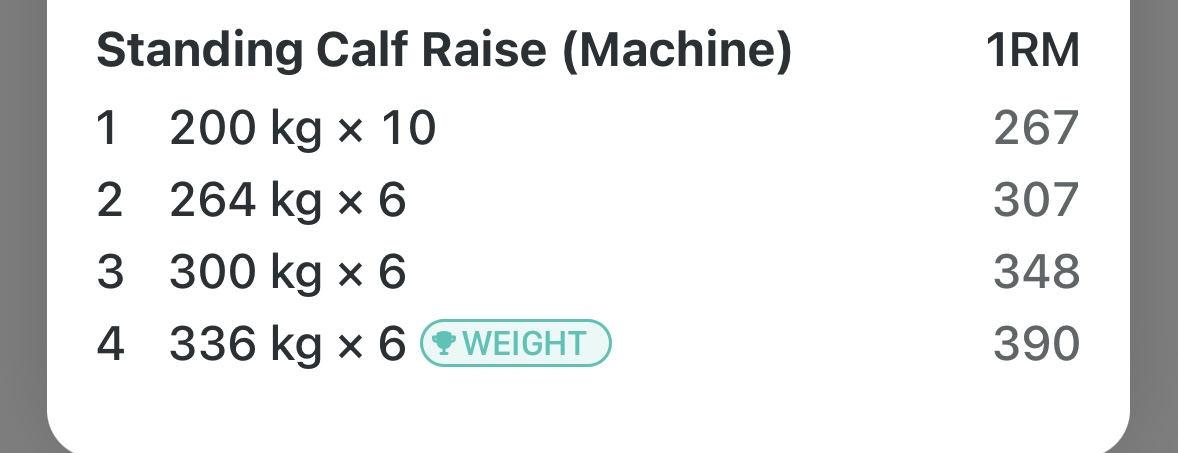Click the 200 kg weight in set one
Screen dimensions: 1178x453
click(240, 129)
